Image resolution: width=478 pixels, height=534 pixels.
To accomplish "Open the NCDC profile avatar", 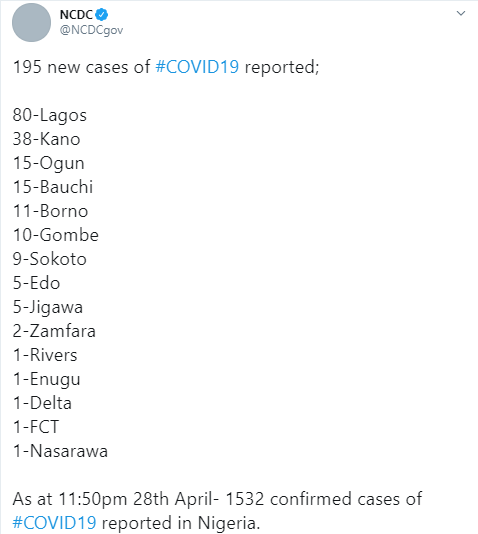I will 31,22.
